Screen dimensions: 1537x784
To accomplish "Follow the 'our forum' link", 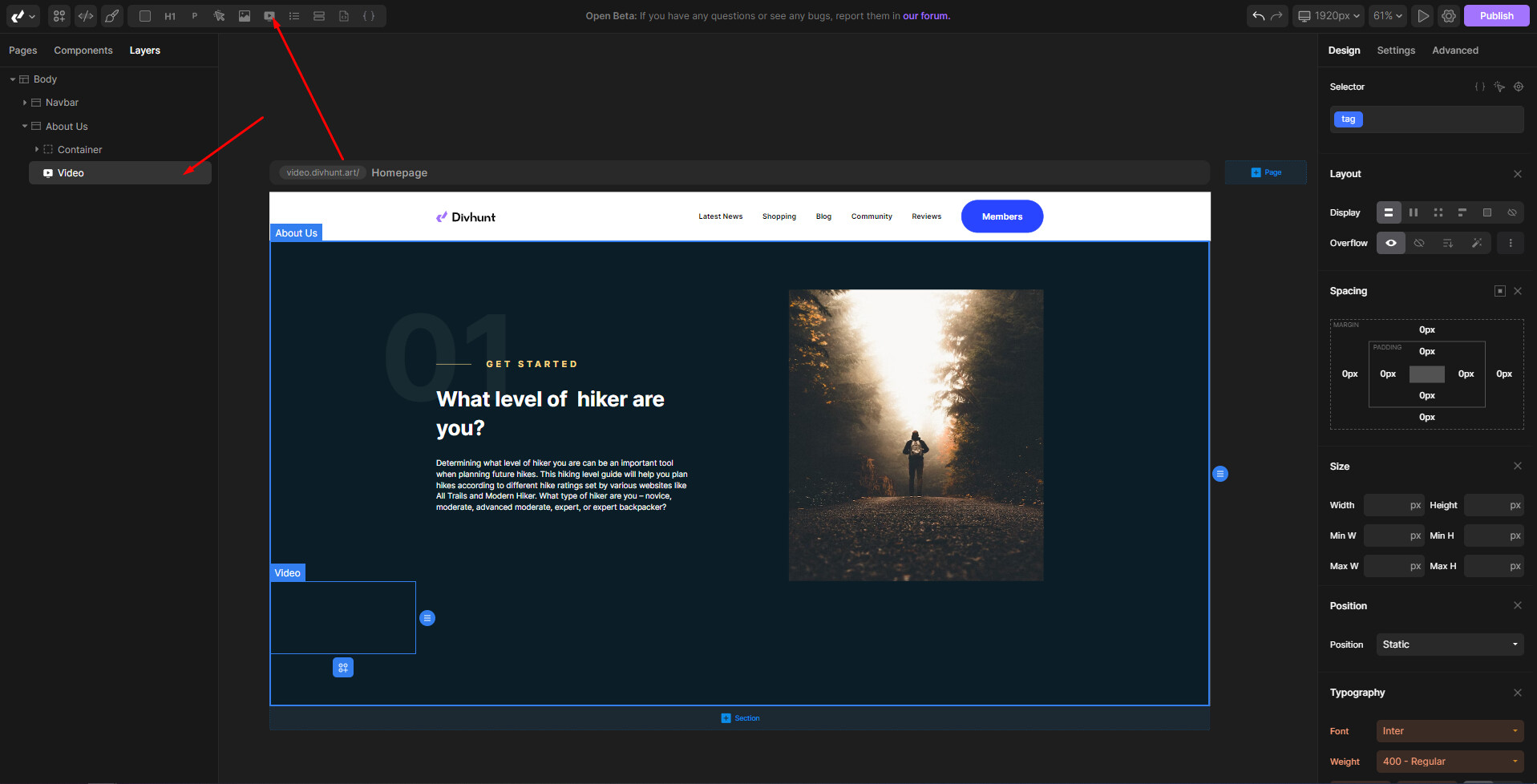I will point(926,16).
